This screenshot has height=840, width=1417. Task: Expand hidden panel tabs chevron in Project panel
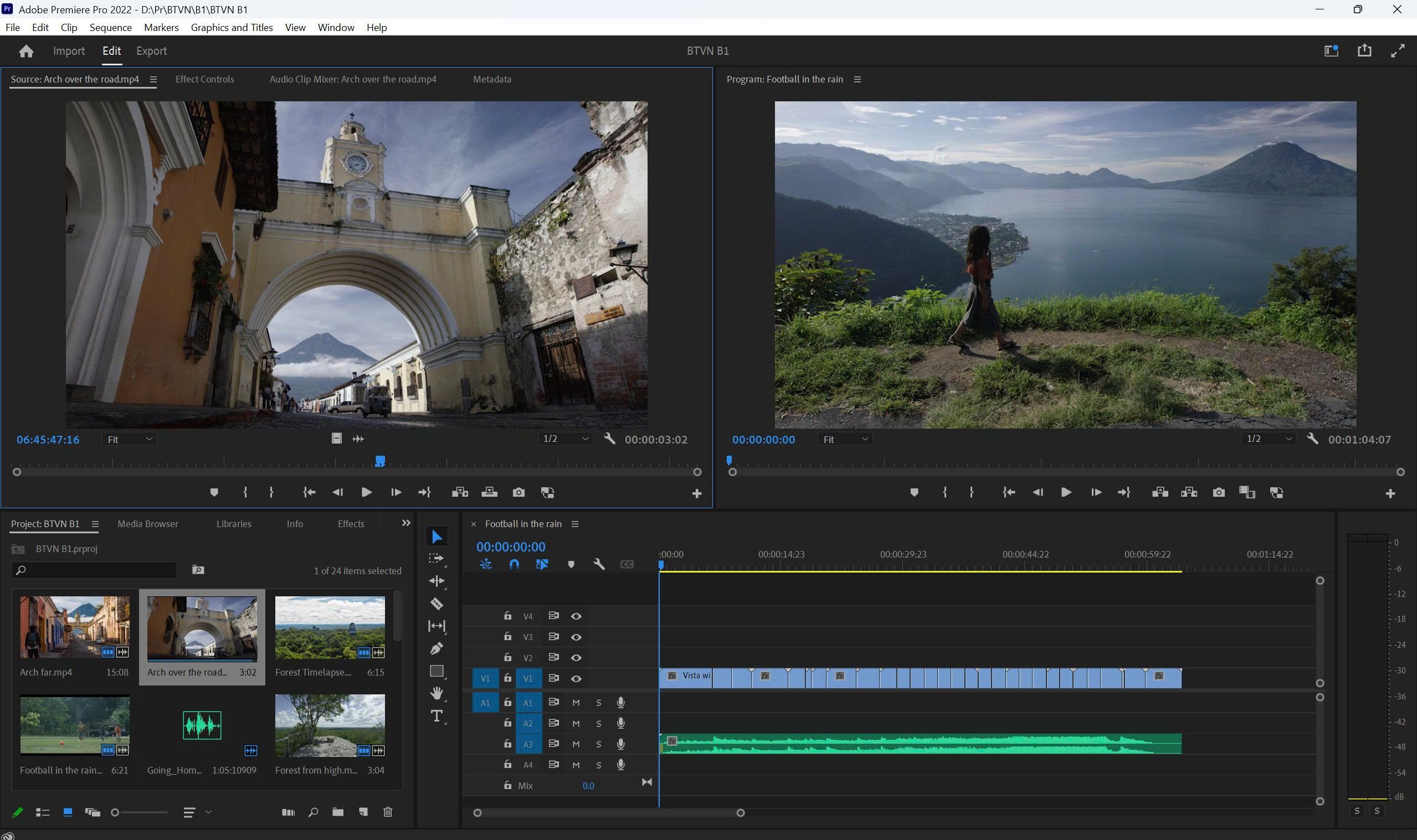pyautogui.click(x=405, y=523)
